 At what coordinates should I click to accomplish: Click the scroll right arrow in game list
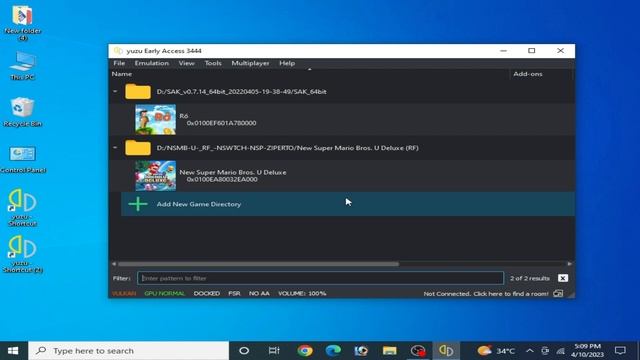coord(570,264)
